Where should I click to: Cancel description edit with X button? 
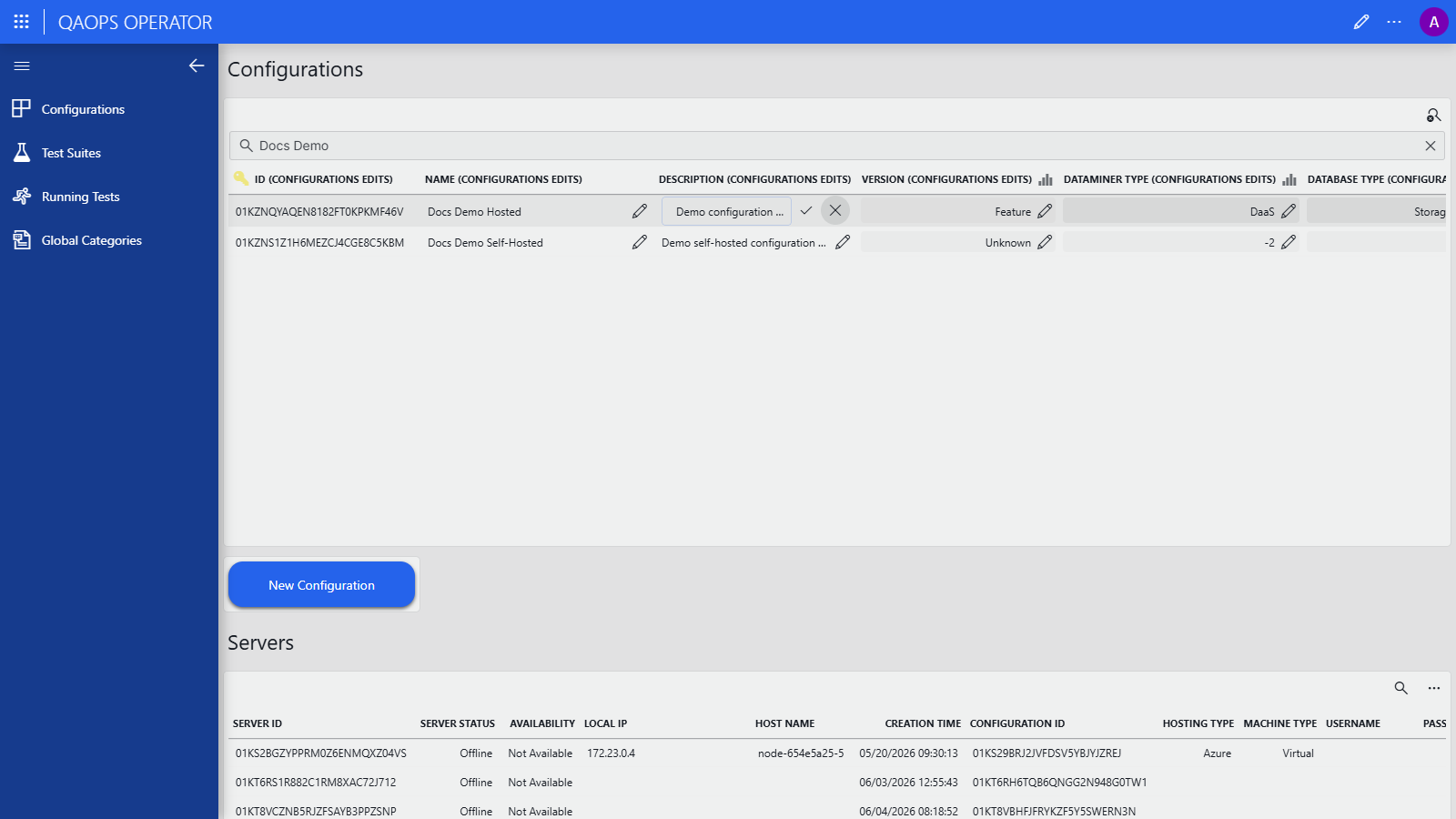[835, 210]
